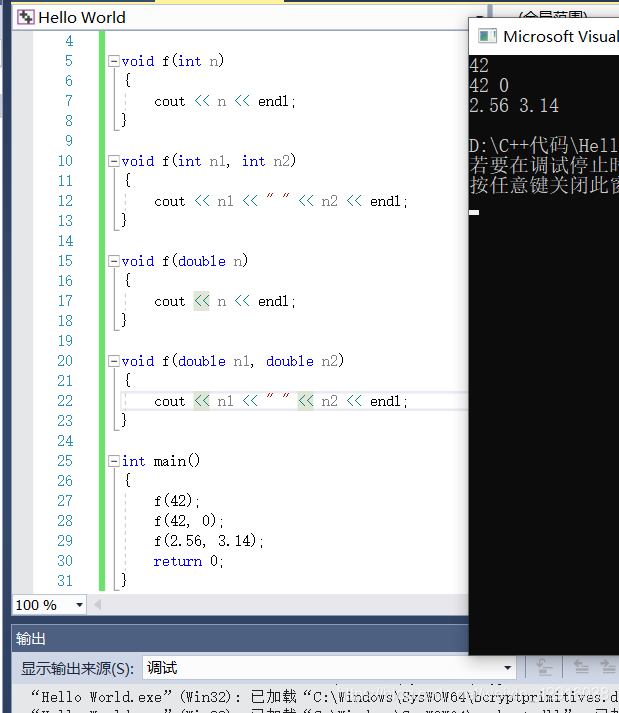This screenshot has height=713, width=619.
Task: Click line number 22 in the margin
Action: pyautogui.click(x=65, y=401)
